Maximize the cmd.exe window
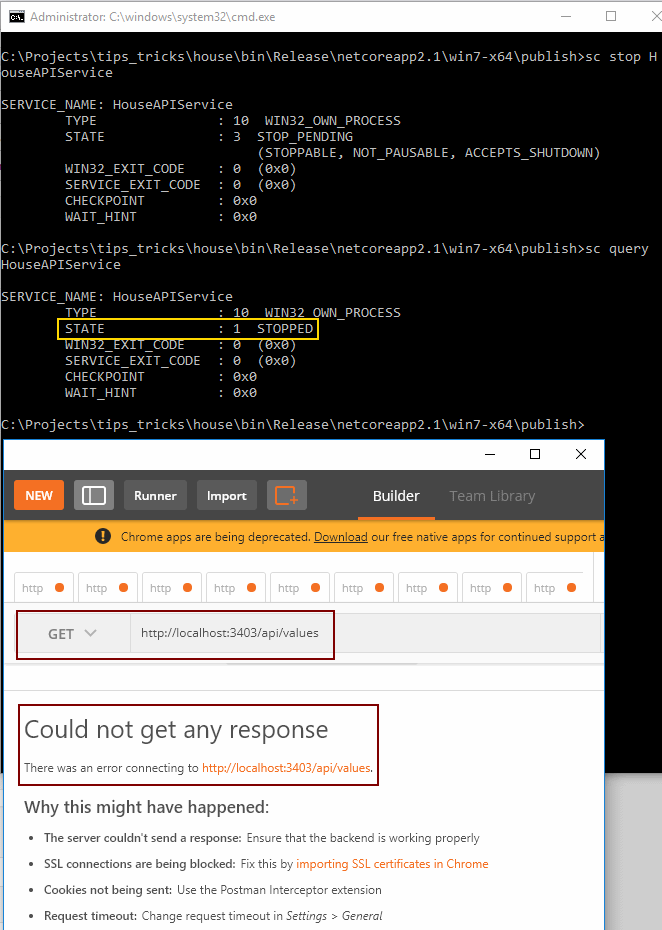Image resolution: width=662 pixels, height=930 pixels. pos(611,17)
